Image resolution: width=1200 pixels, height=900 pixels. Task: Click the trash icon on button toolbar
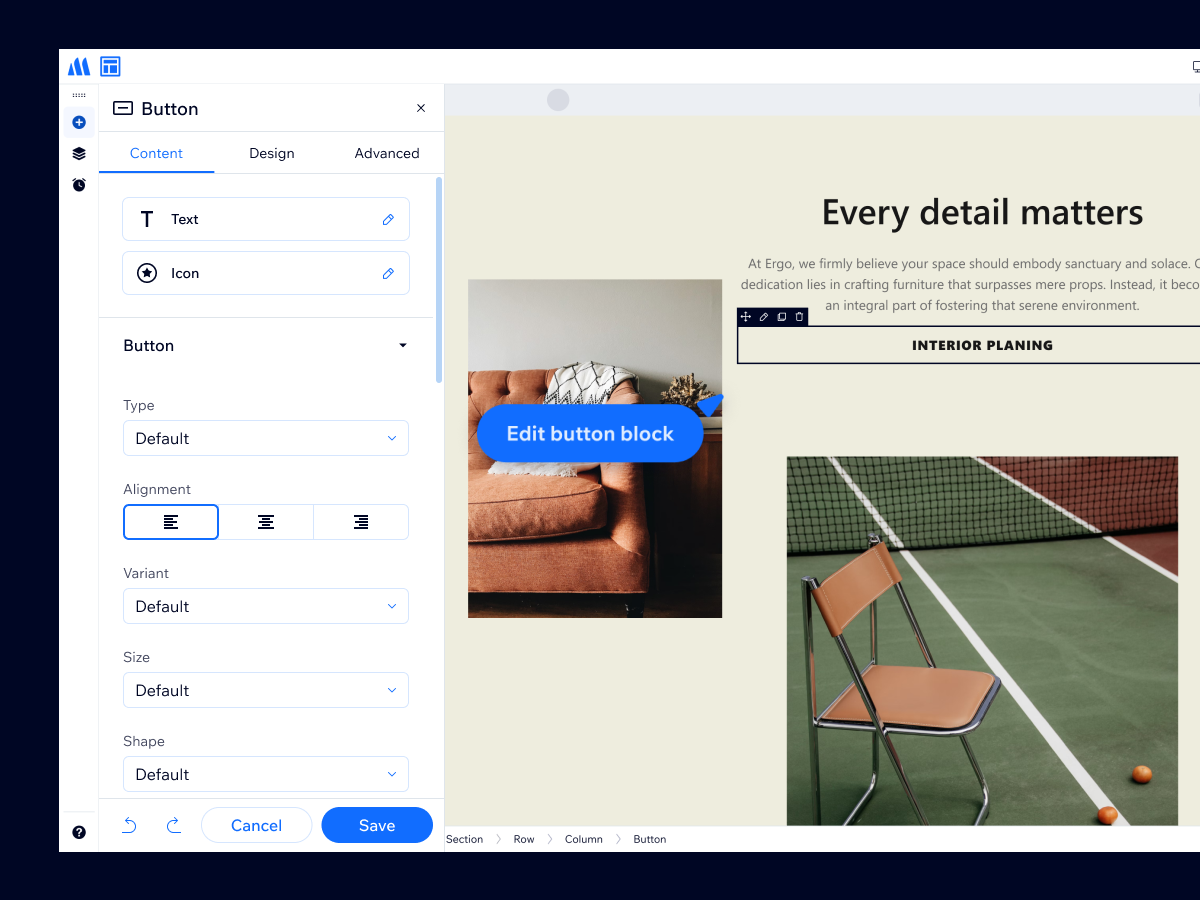[799, 317]
